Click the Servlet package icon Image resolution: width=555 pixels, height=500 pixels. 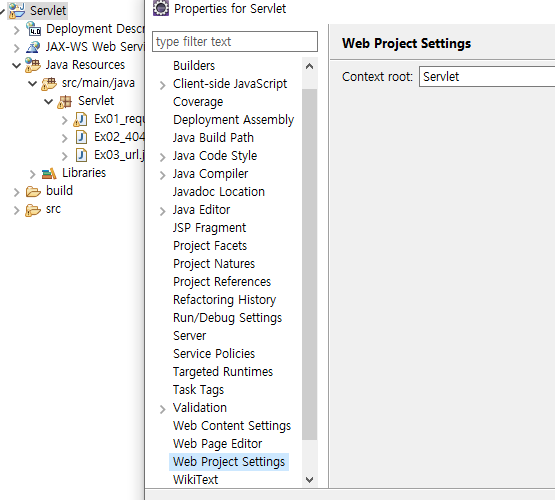[x=65, y=101]
